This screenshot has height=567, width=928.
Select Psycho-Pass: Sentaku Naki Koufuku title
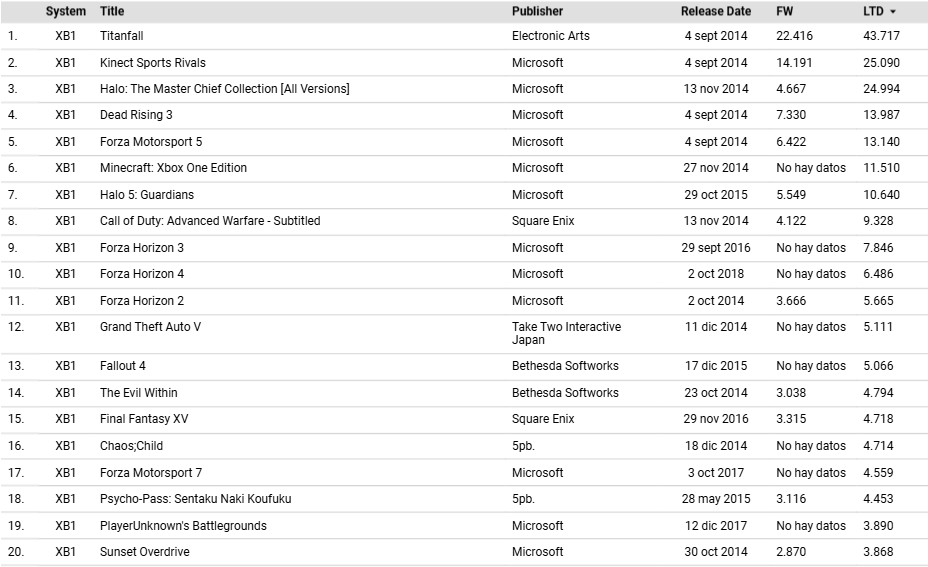click(x=195, y=499)
